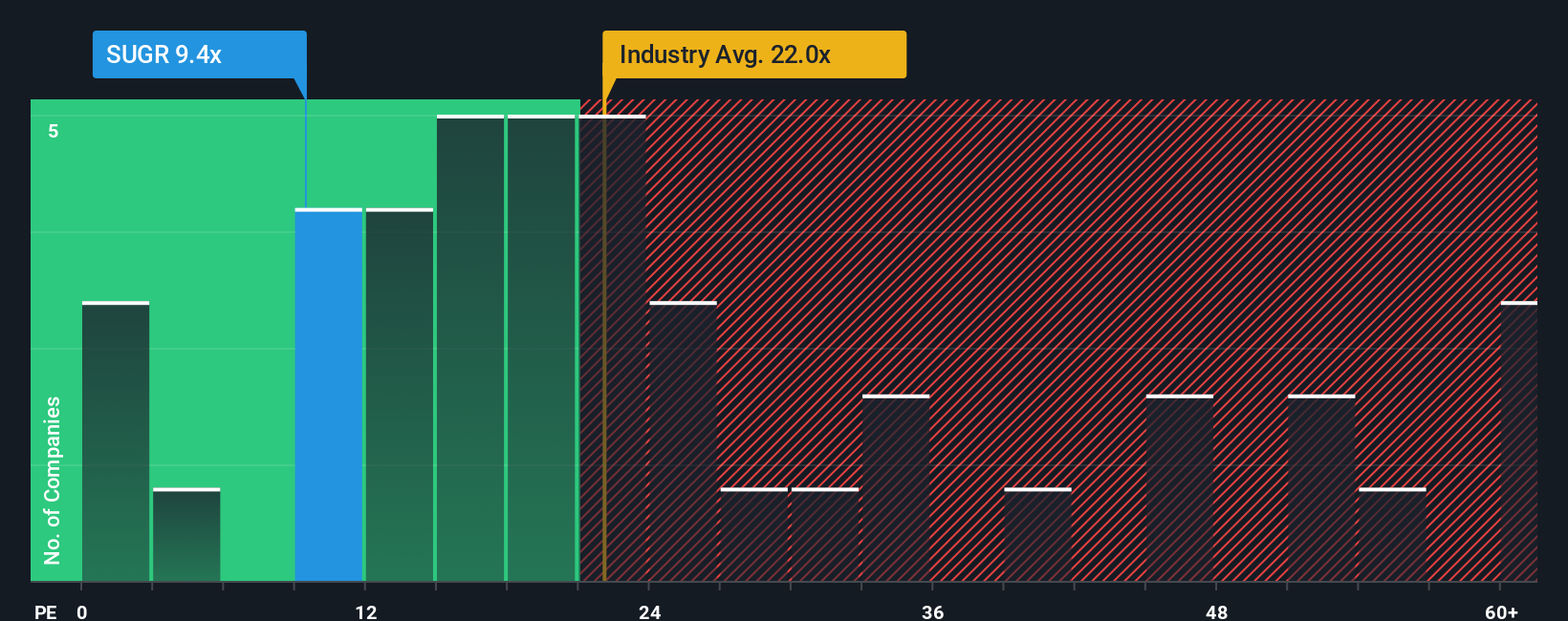Select the short bar after PE 0 bar
The image size is (1568, 621).
186,535
